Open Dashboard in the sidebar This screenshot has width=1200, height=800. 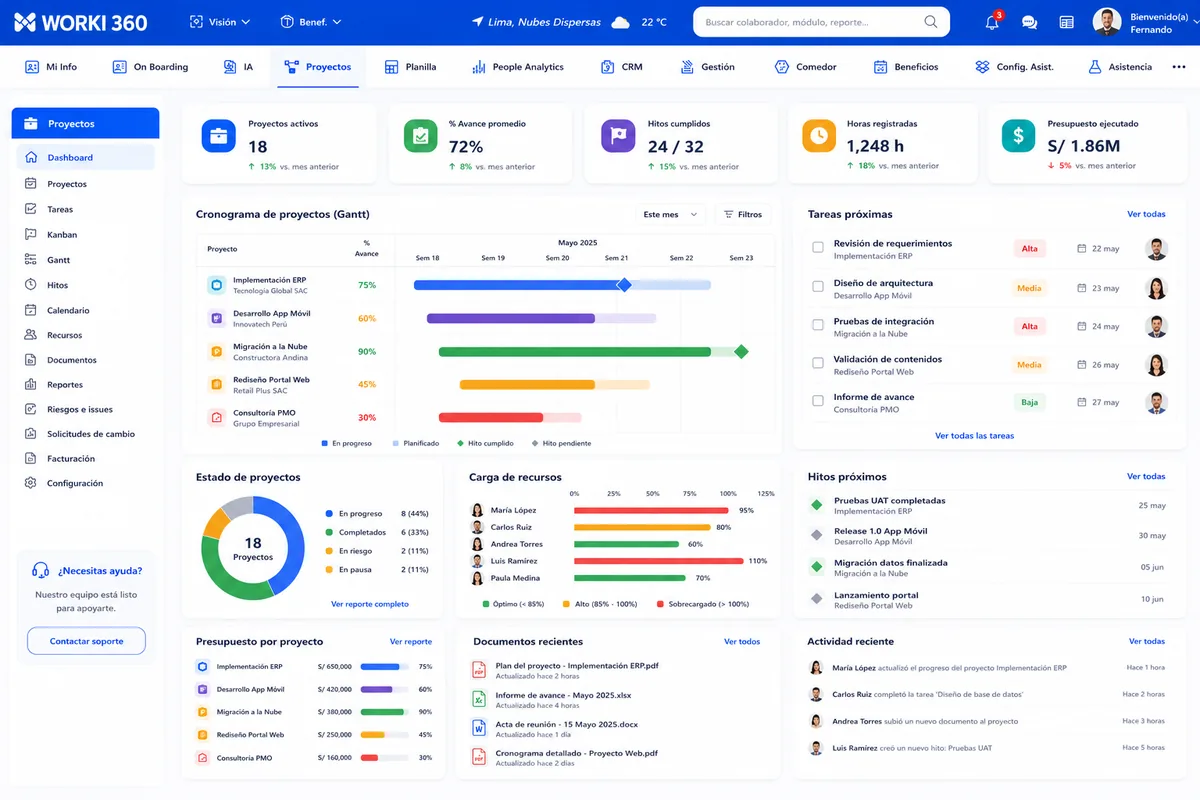point(85,157)
